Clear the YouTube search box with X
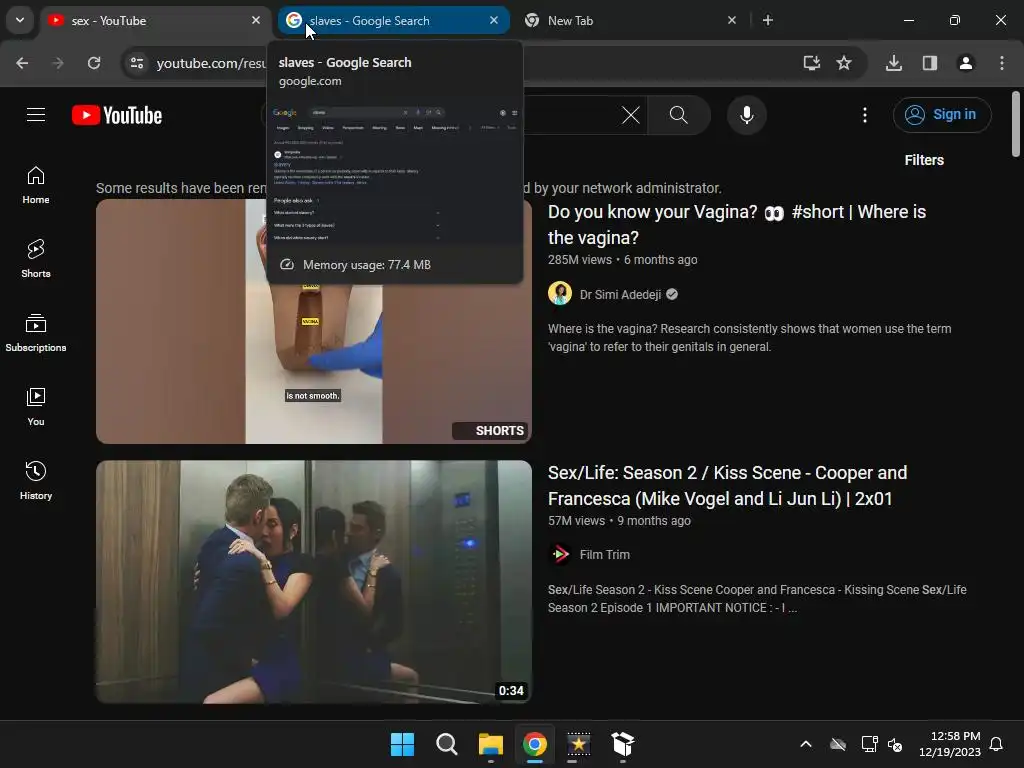The height and width of the screenshot is (768, 1024). (630, 116)
